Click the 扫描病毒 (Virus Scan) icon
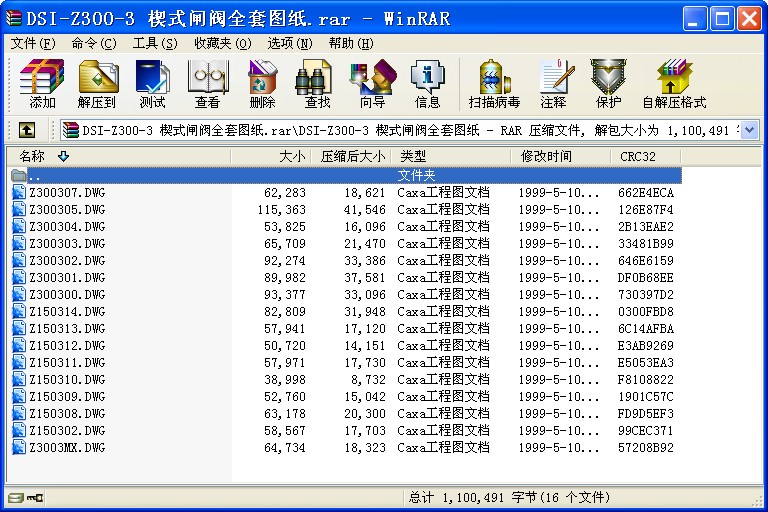 494,83
